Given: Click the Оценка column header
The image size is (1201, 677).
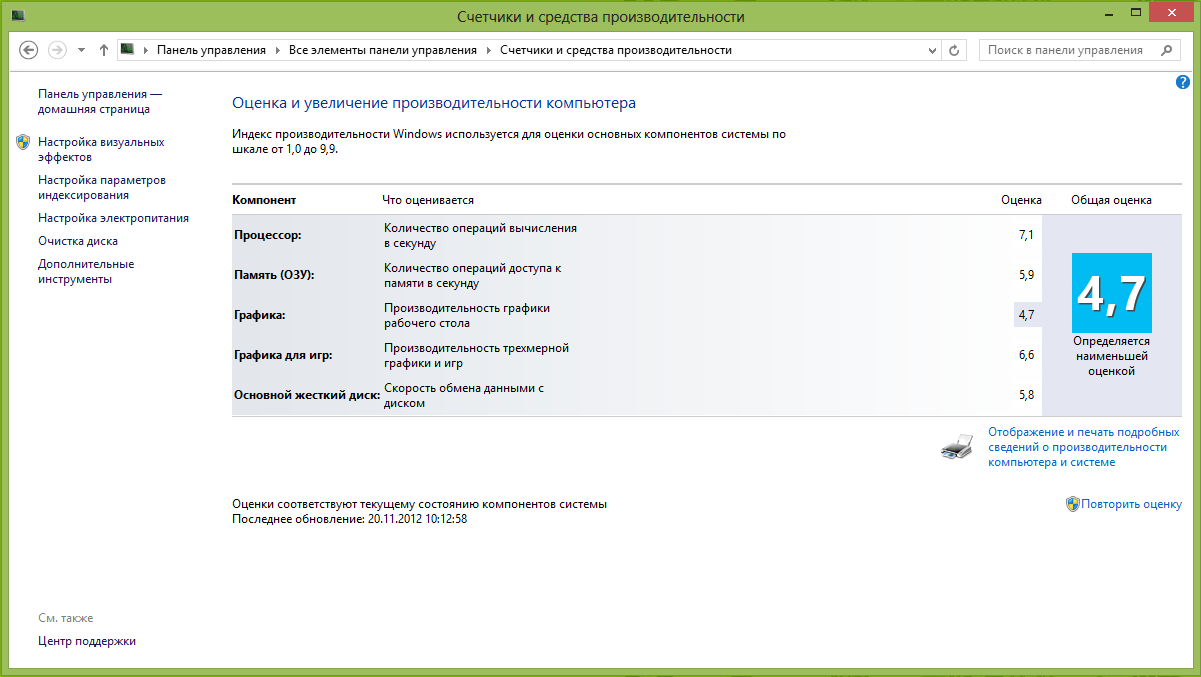Looking at the screenshot, I should [1021, 200].
